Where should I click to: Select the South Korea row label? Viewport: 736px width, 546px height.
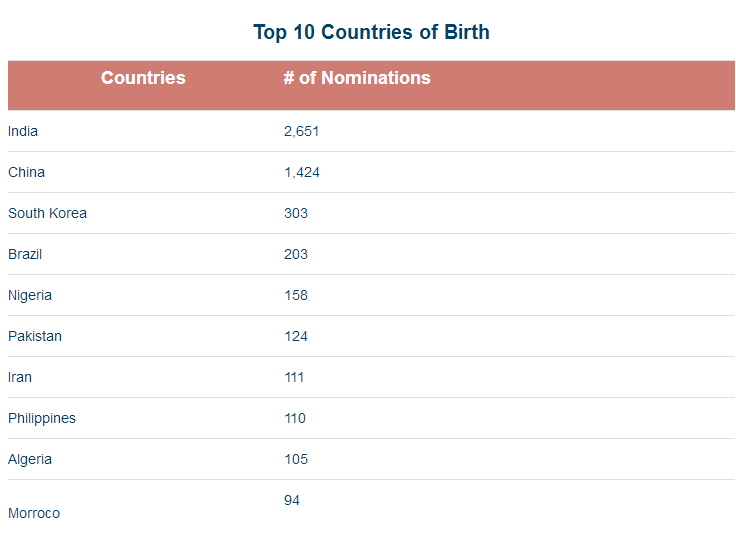click(47, 213)
